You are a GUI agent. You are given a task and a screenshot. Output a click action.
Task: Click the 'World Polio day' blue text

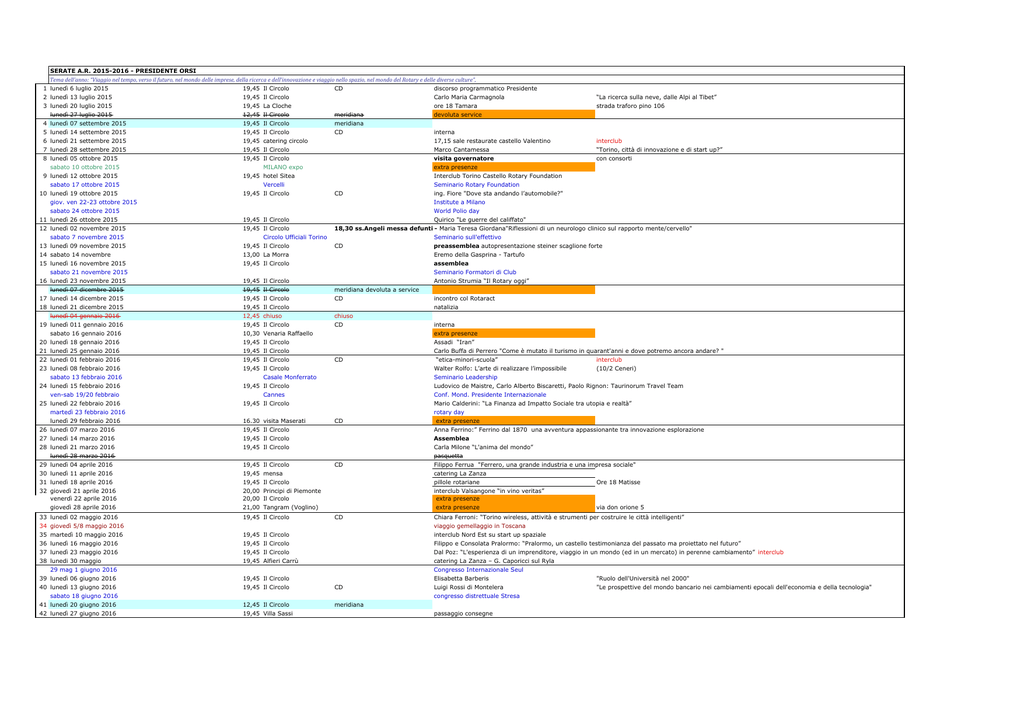[x=456, y=211]
